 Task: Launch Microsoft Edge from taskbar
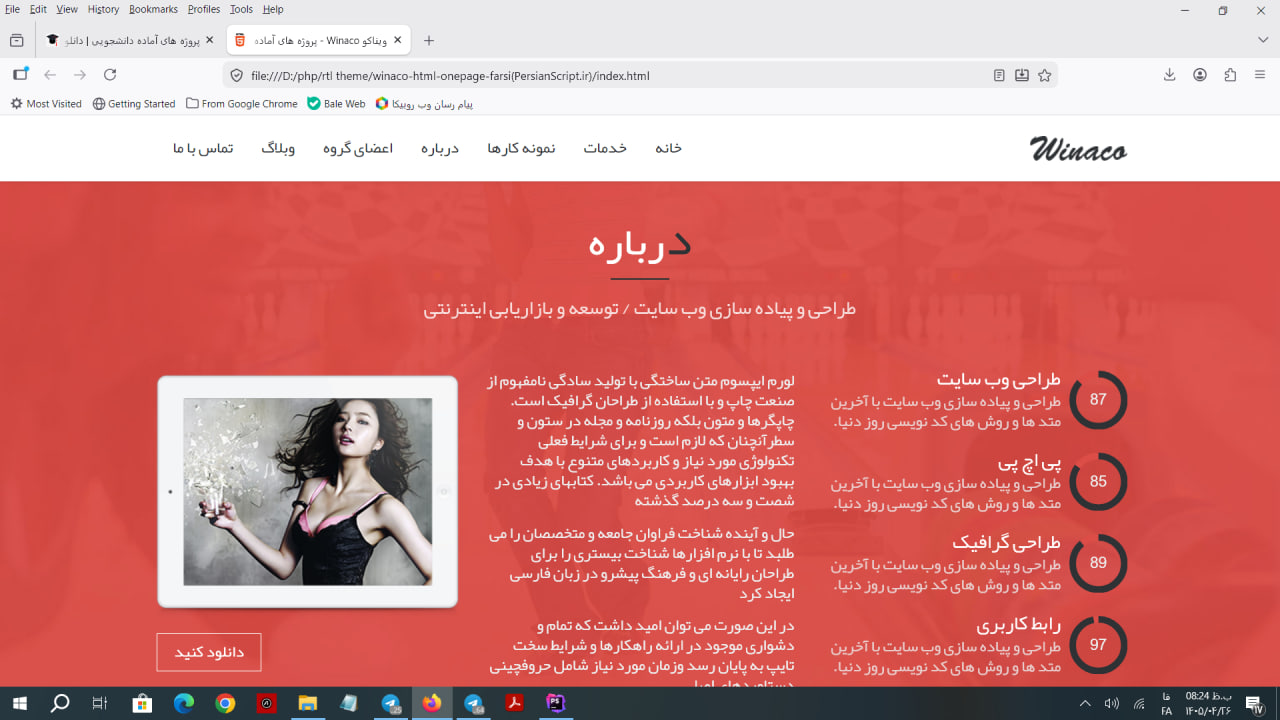pos(184,703)
